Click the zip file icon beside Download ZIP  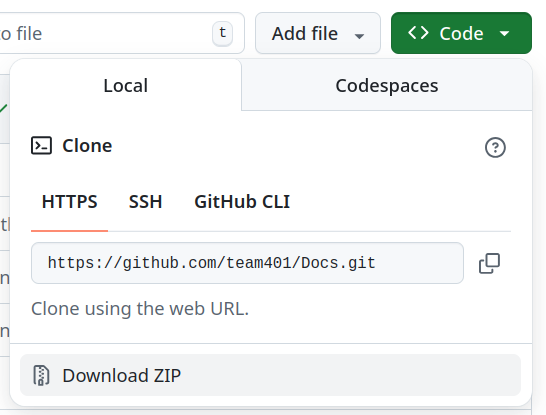coord(41,375)
